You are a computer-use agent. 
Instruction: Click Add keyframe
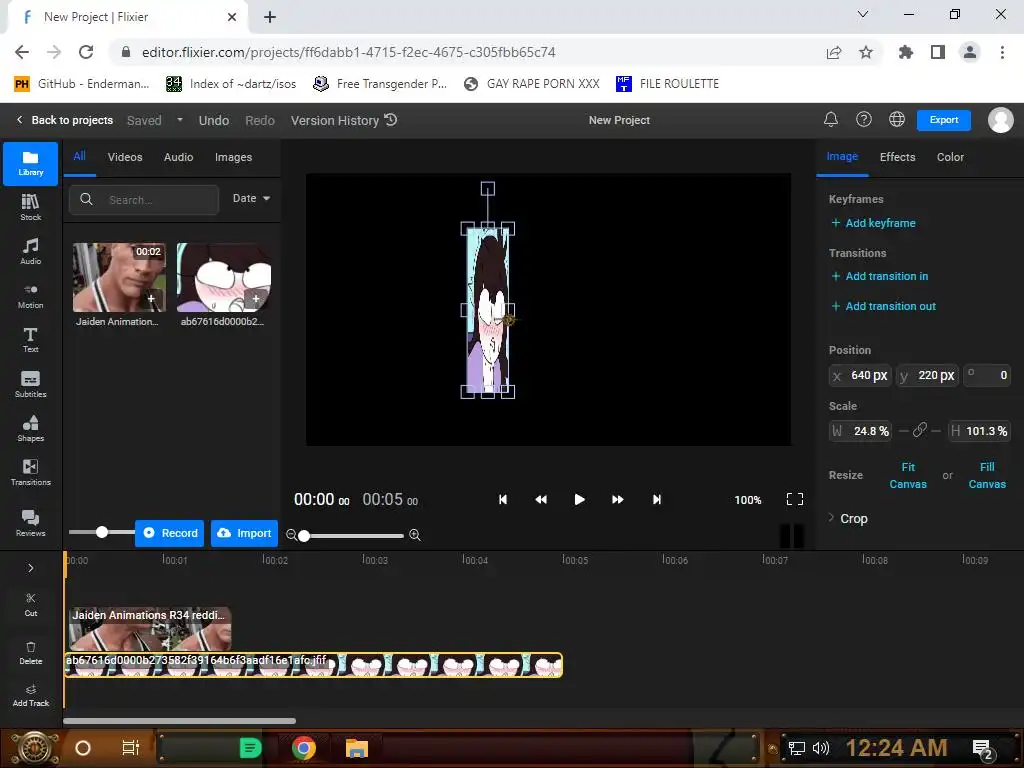click(x=873, y=223)
